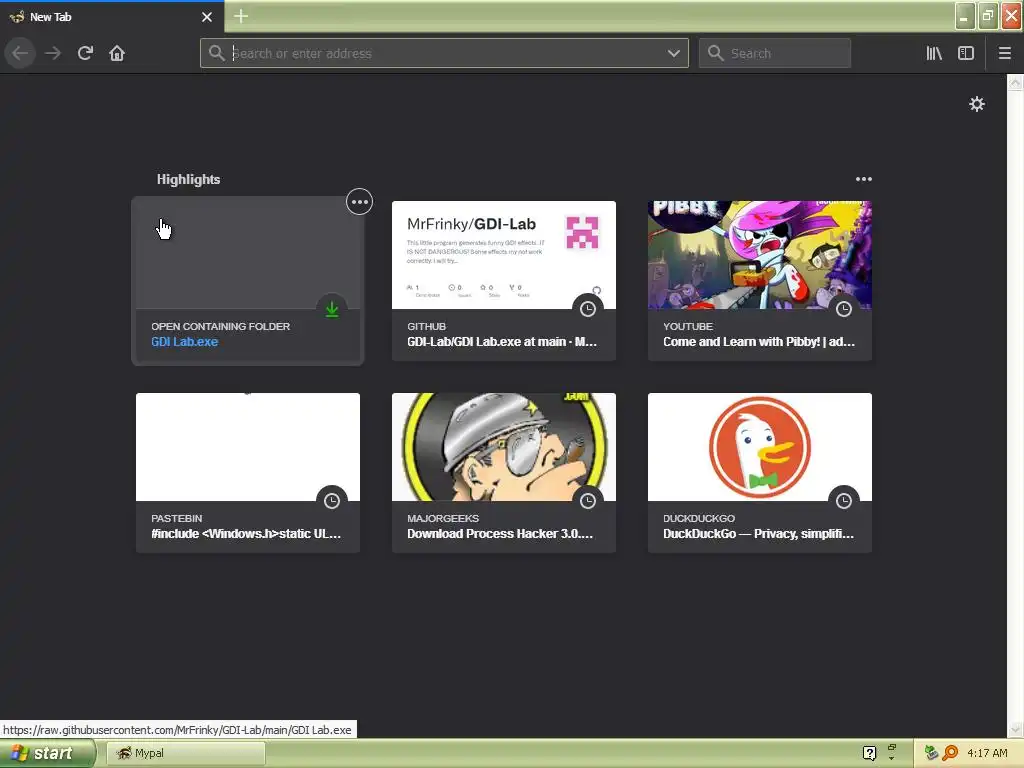Screen dimensions: 1024x768
Task: Click the browser Back arrow button
Action: coord(20,53)
